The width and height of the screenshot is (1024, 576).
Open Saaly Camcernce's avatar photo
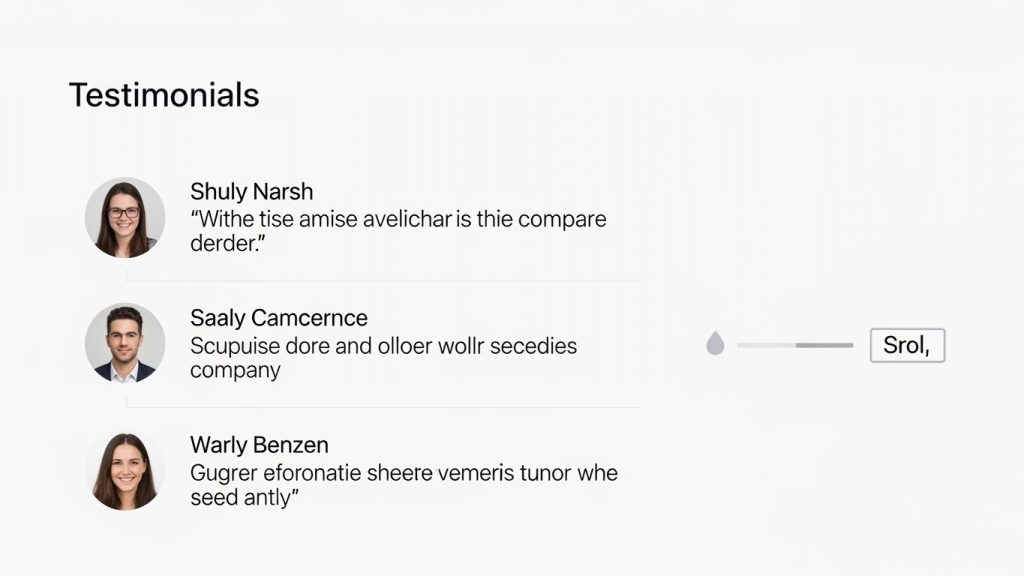pos(125,343)
